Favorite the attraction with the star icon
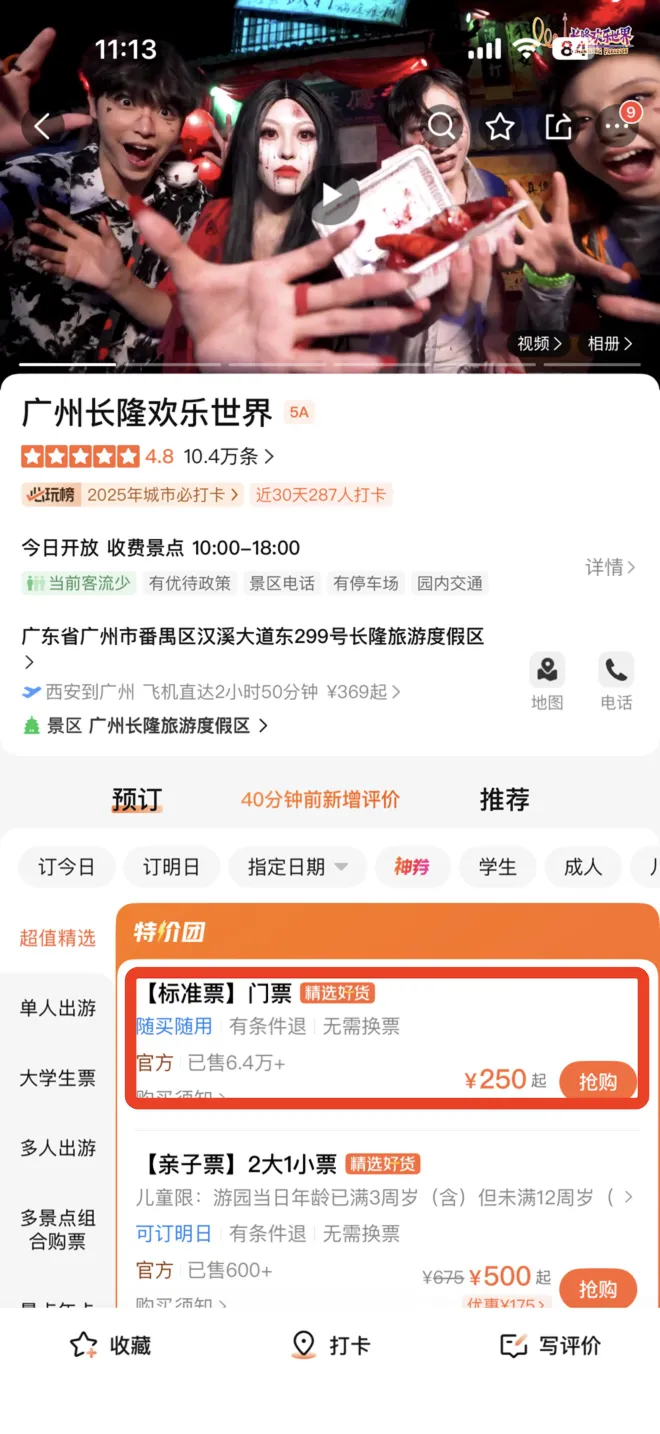The image size is (660, 1434). 500,127
